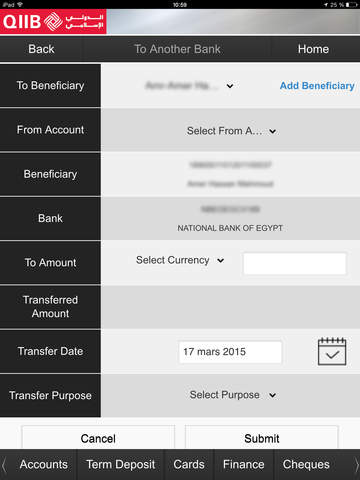Return to the Home screen
Screen dimensions: 360x480
click(313, 49)
